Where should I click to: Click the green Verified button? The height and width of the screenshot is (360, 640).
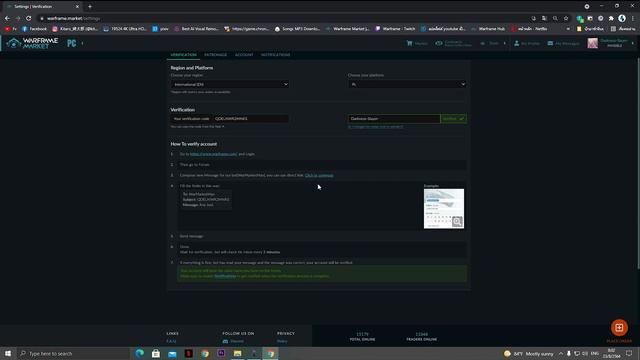click(453, 119)
